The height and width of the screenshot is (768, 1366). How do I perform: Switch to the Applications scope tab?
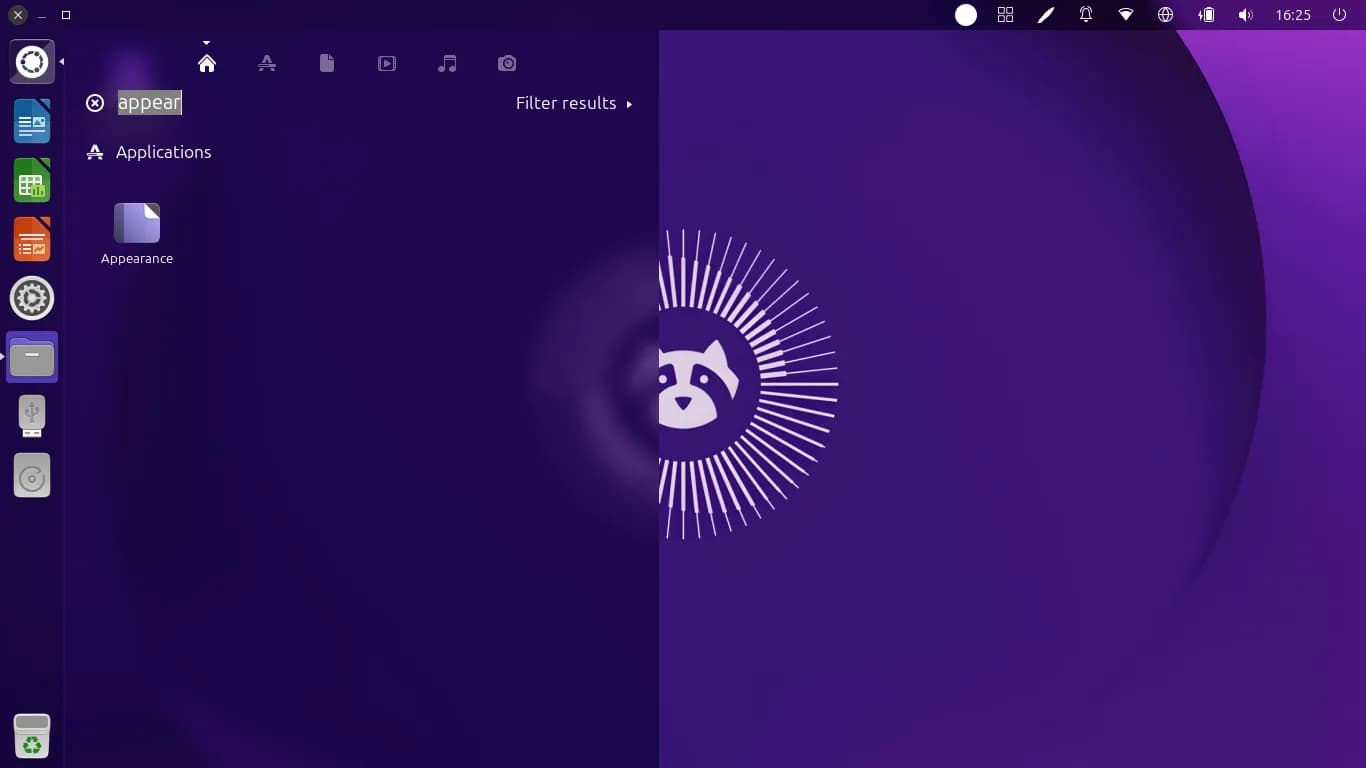267,63
